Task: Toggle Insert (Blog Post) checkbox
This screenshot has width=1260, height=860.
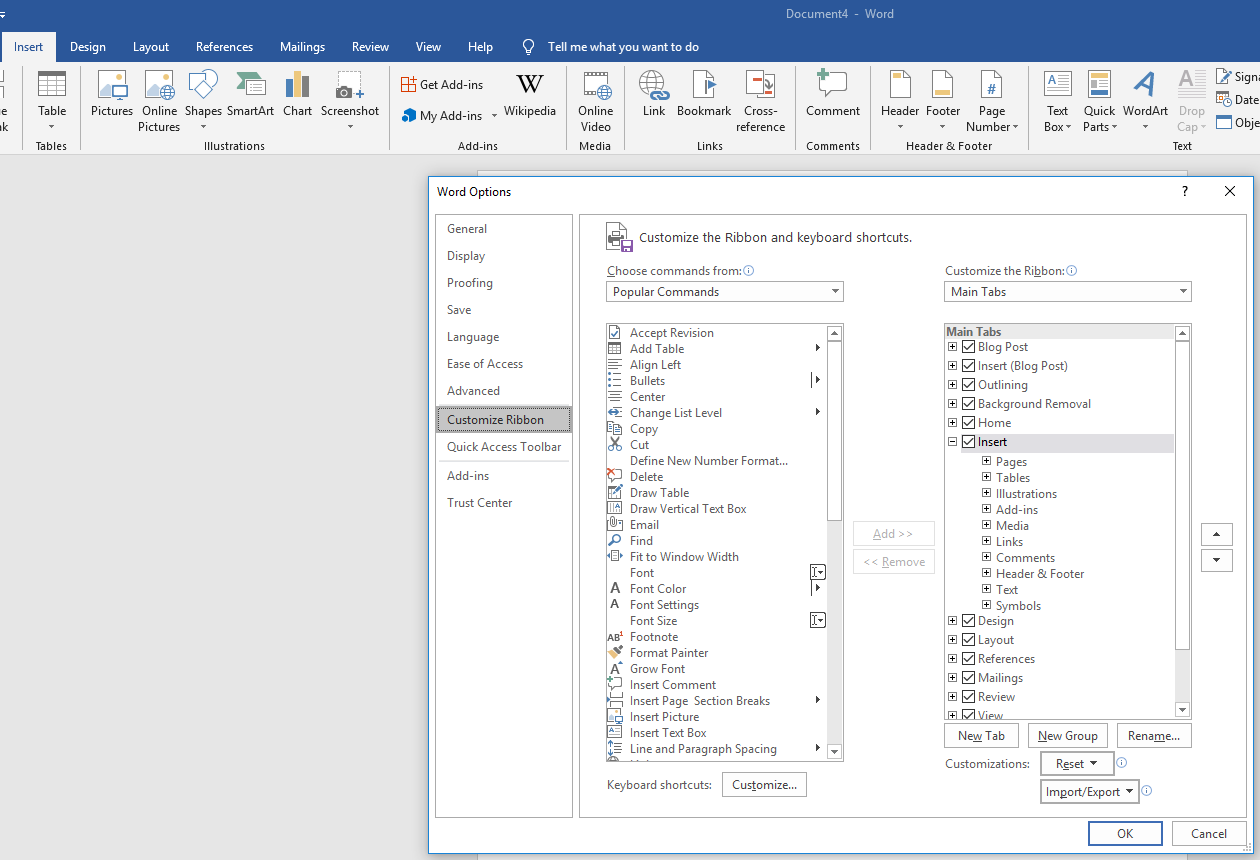Action: pos(968,366)
